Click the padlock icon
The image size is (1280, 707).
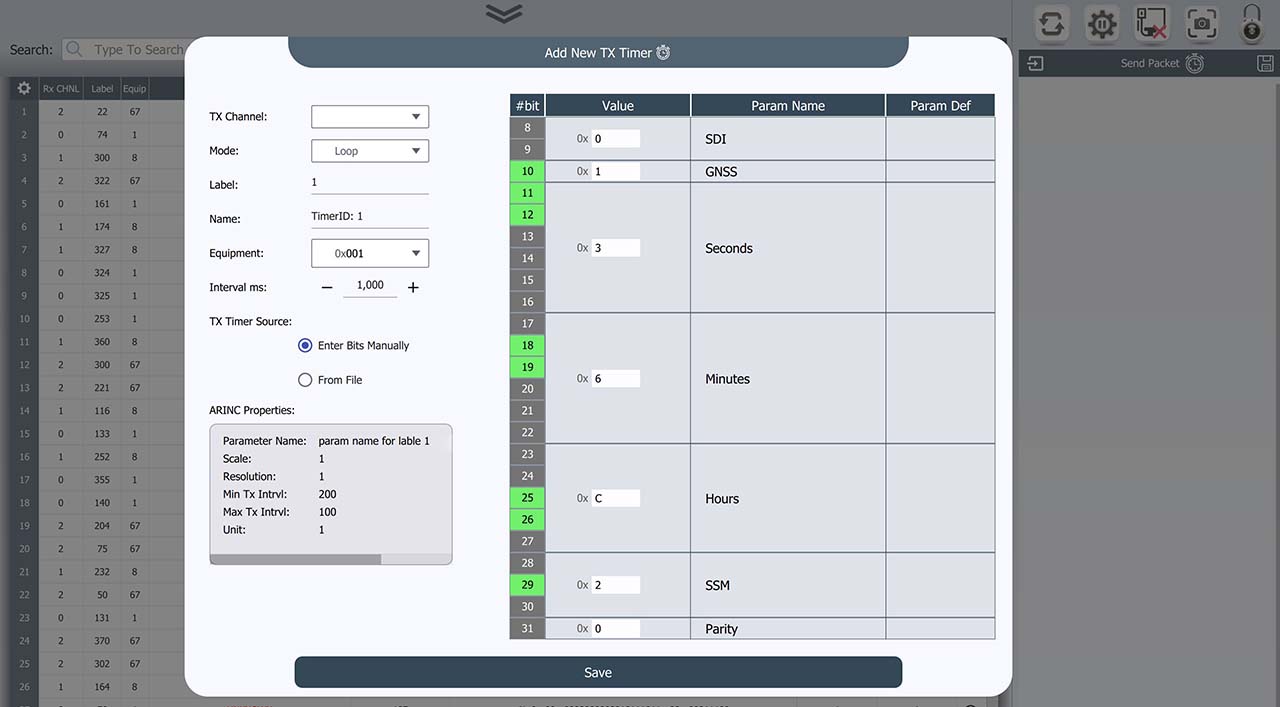[x=1251, y=23]
